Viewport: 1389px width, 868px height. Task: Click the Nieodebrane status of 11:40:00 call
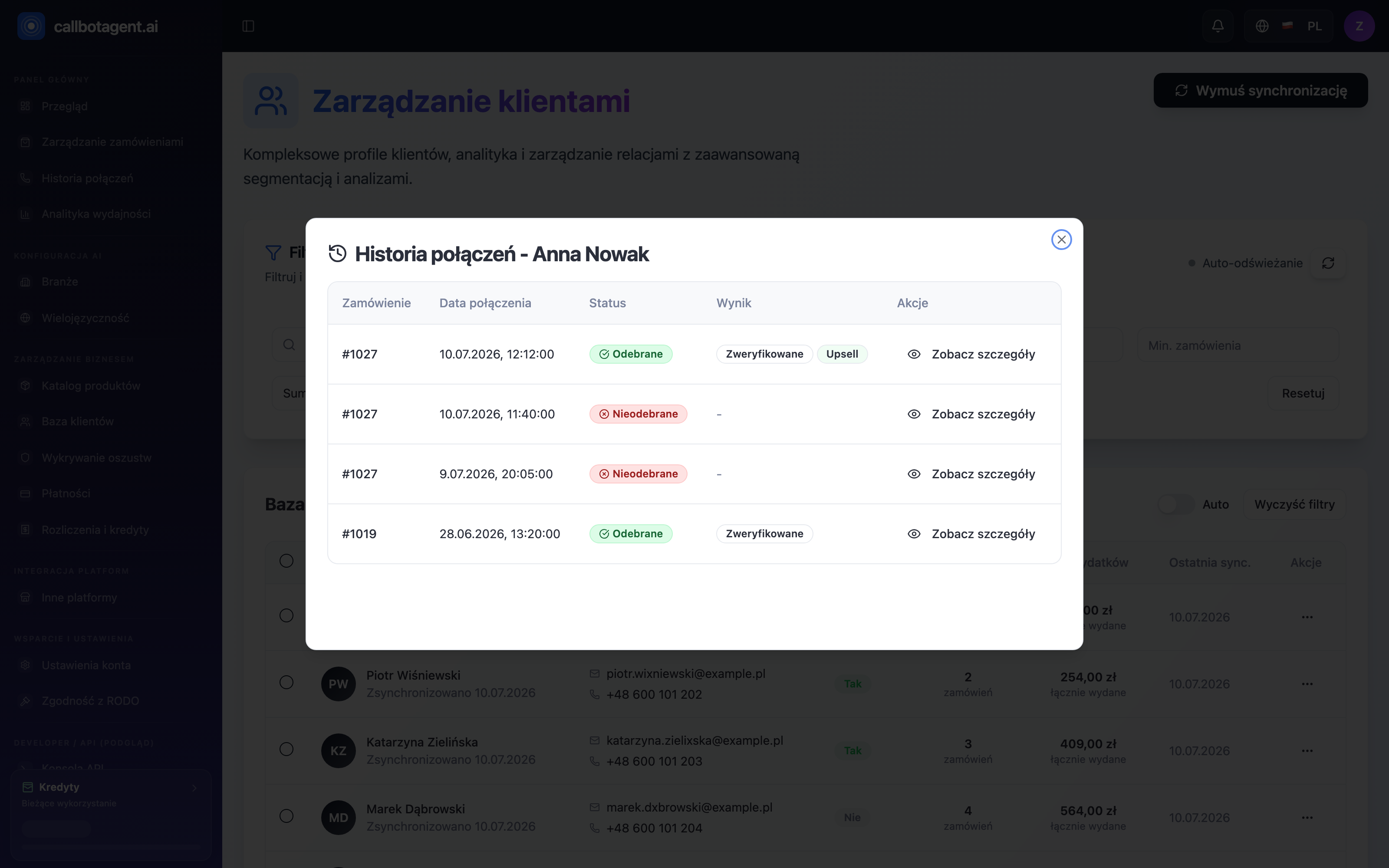point(638,414)
